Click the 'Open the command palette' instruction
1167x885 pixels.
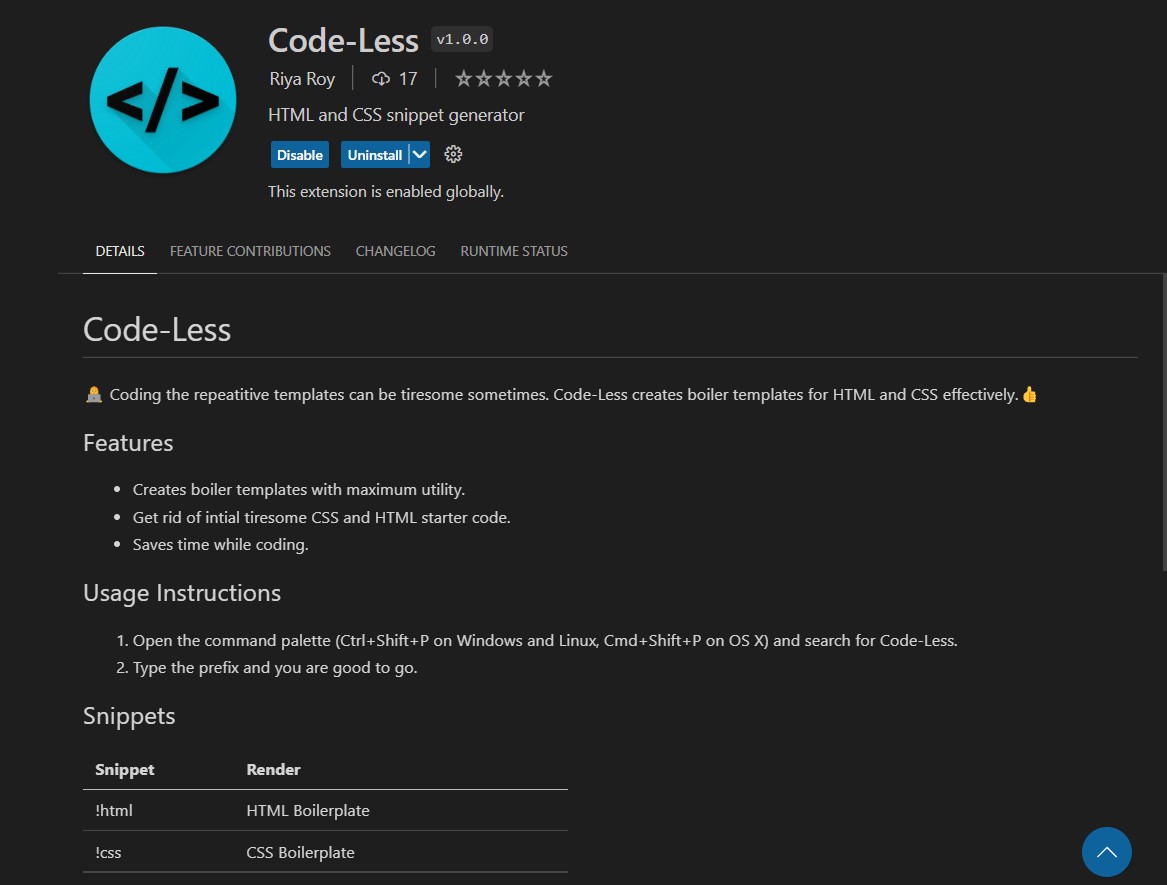pyautogui.click(x=545, y=641)
